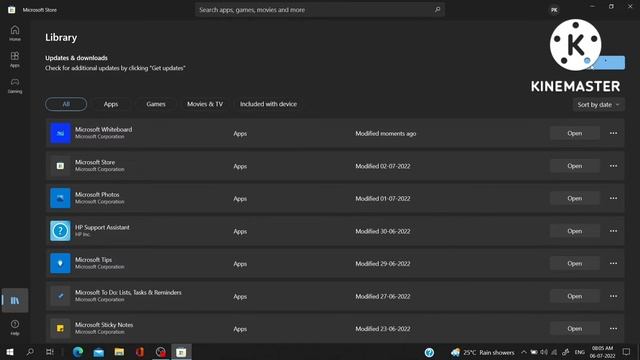640x360 pixels.
Task: Click the Microsoft To Do app icon
Action: (x=60, y=296)
